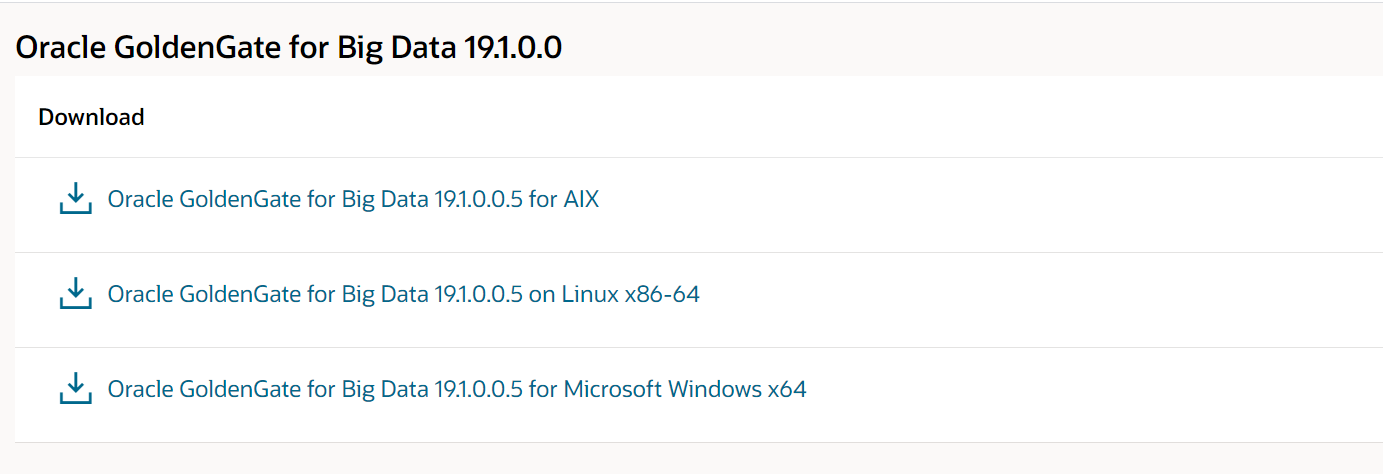Open Oracle GoldenGate Big Data 19.1.0.0.5 for AIX link
The image size is (1383, 474).
point(353,199)
